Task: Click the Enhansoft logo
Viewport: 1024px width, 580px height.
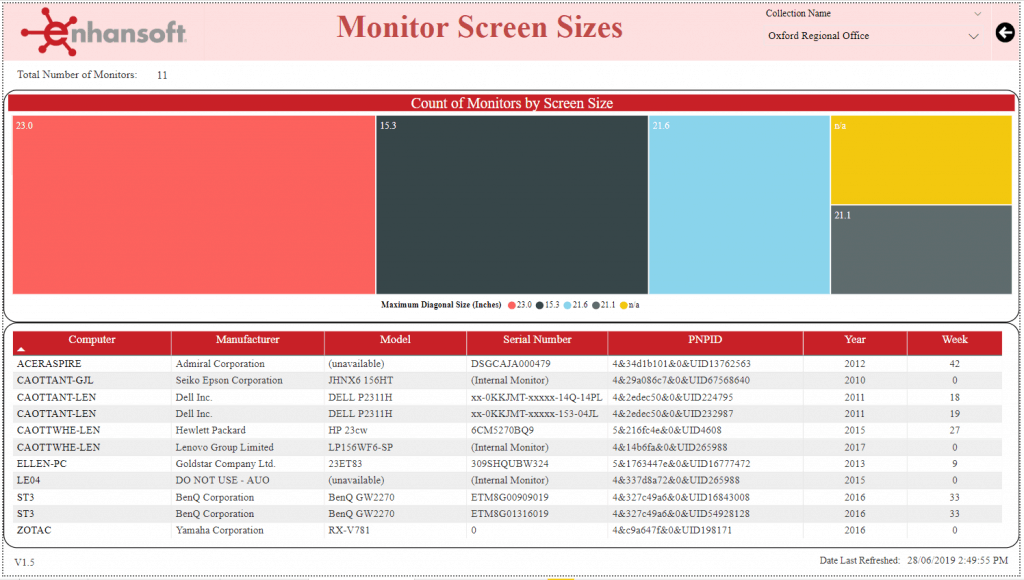Action: pyautogui.click(x=104, y=31)
